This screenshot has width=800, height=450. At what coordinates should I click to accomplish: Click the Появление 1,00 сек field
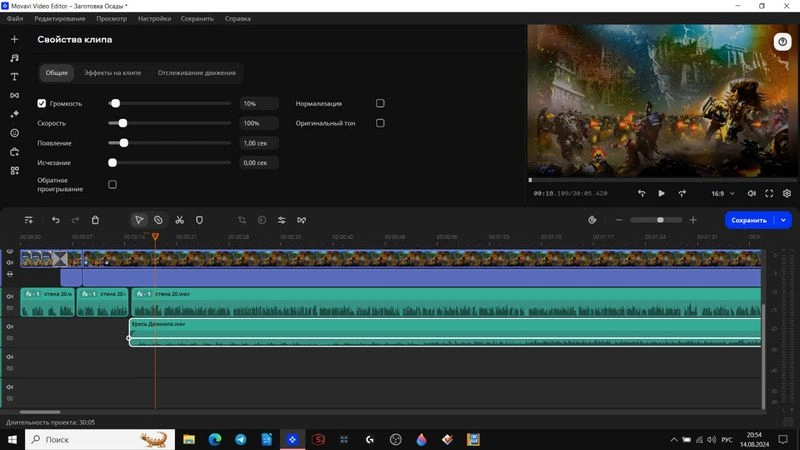tap(259, 143)
